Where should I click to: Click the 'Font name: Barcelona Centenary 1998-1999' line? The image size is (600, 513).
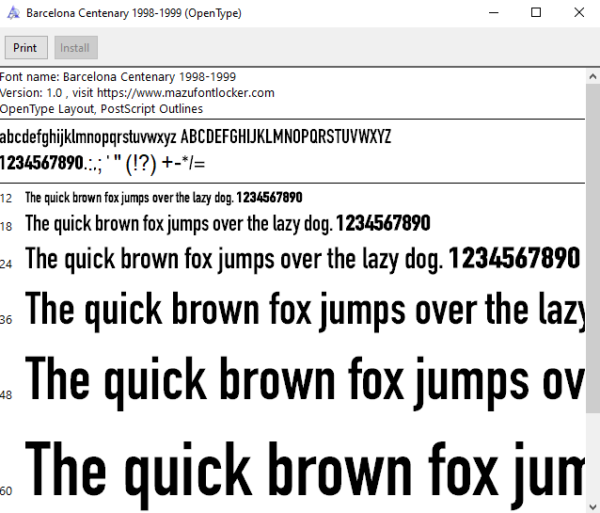pos(118,77)
